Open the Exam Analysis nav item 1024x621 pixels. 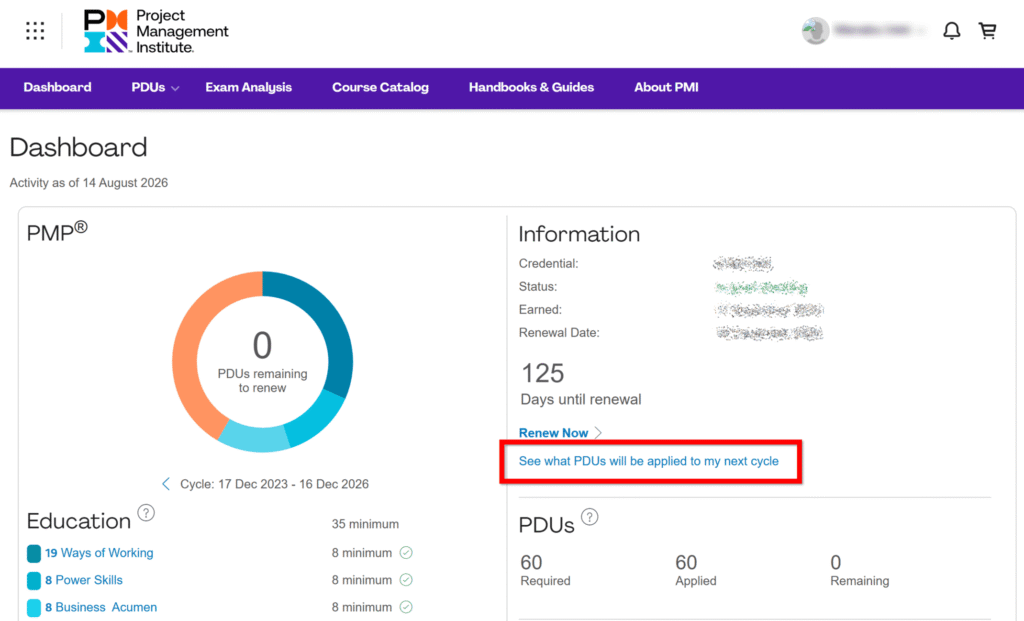[x=248, y=88]
